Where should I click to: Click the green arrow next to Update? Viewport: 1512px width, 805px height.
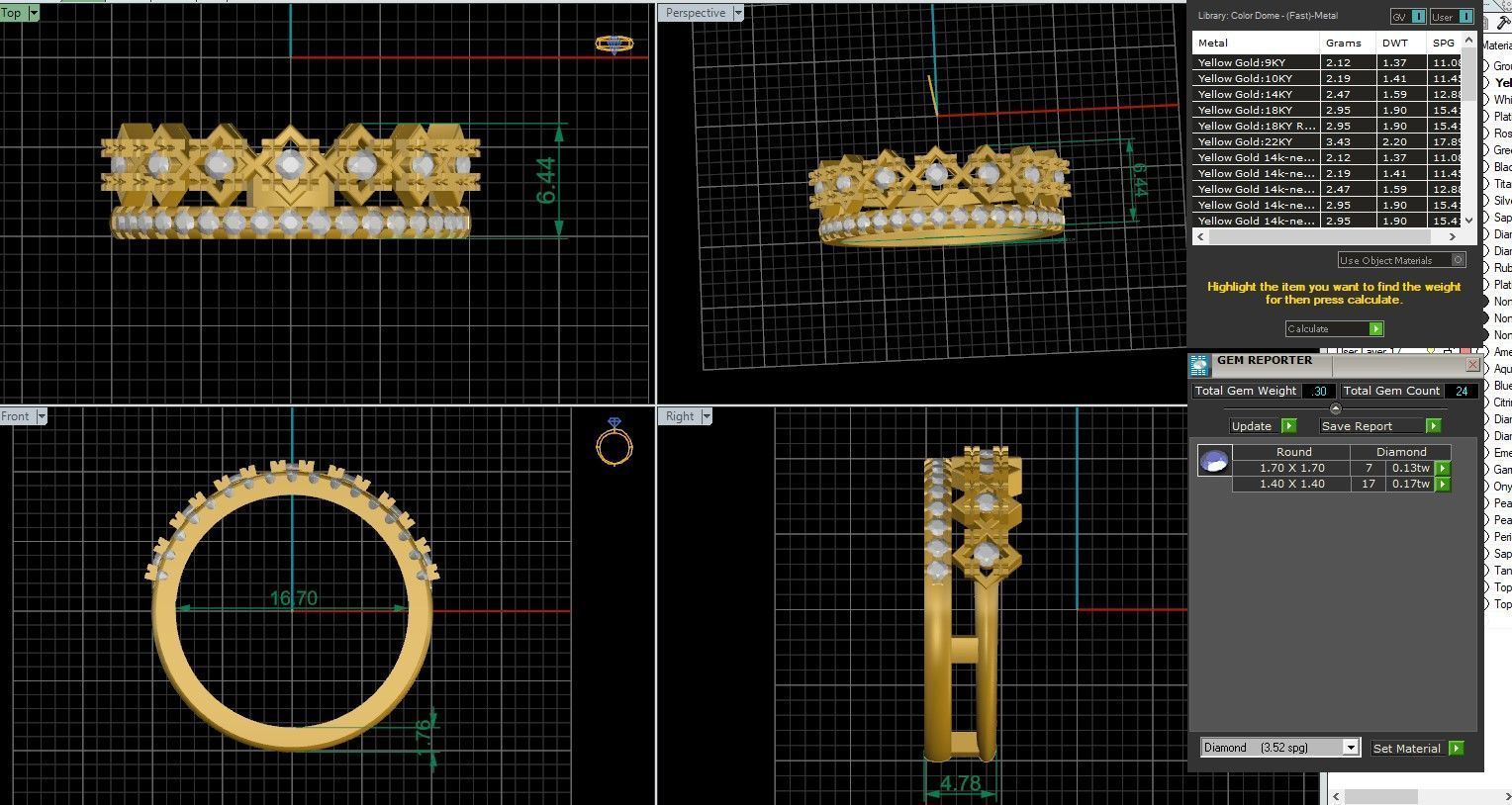click(x=1288, y=425)
